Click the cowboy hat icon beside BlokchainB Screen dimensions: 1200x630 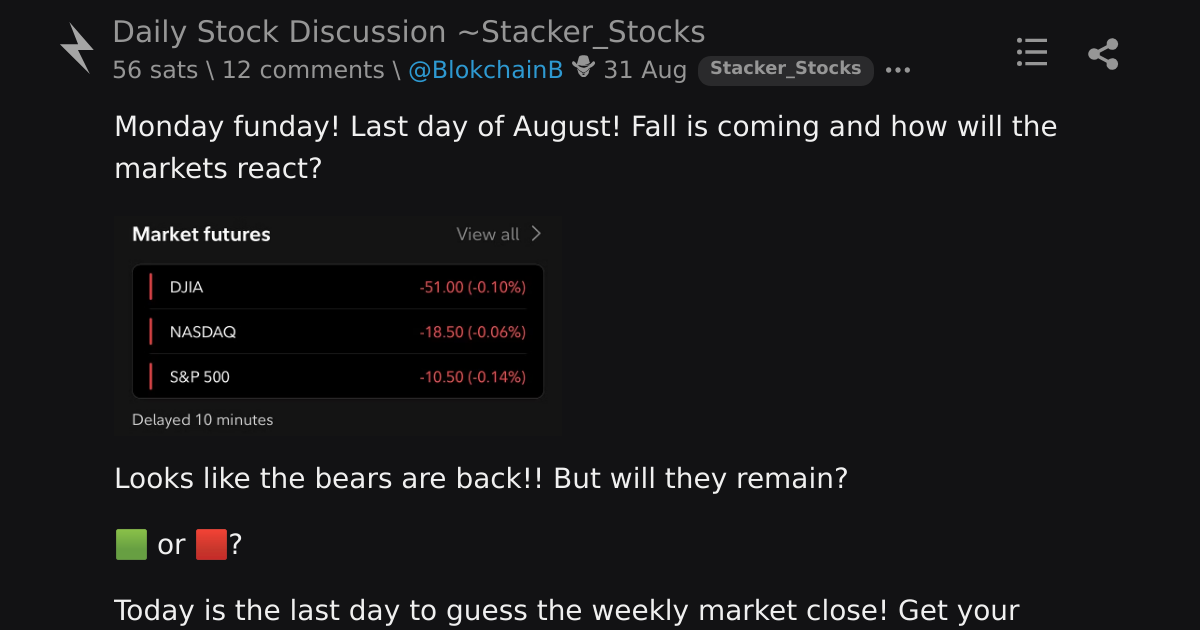pos(584,68)
